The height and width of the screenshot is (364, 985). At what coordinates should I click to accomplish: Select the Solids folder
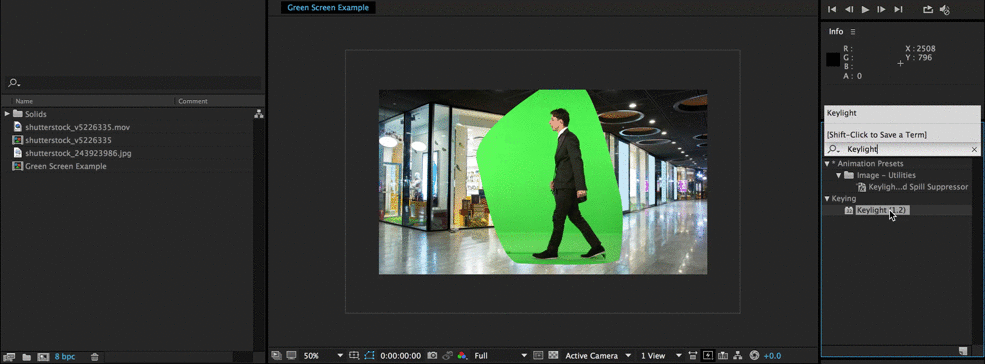(36, 114)
